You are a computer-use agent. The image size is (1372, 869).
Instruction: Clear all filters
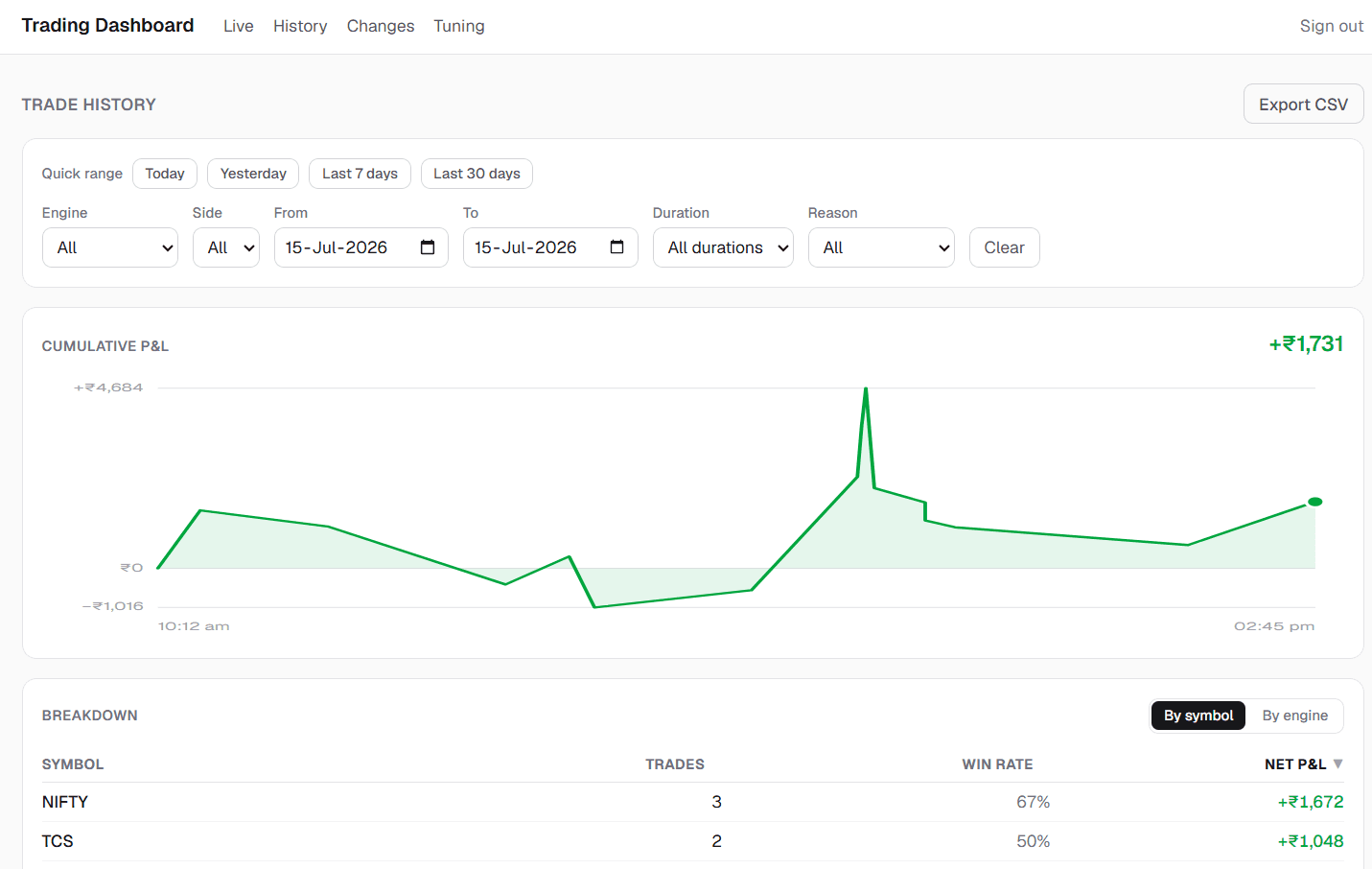[1004, 247]
